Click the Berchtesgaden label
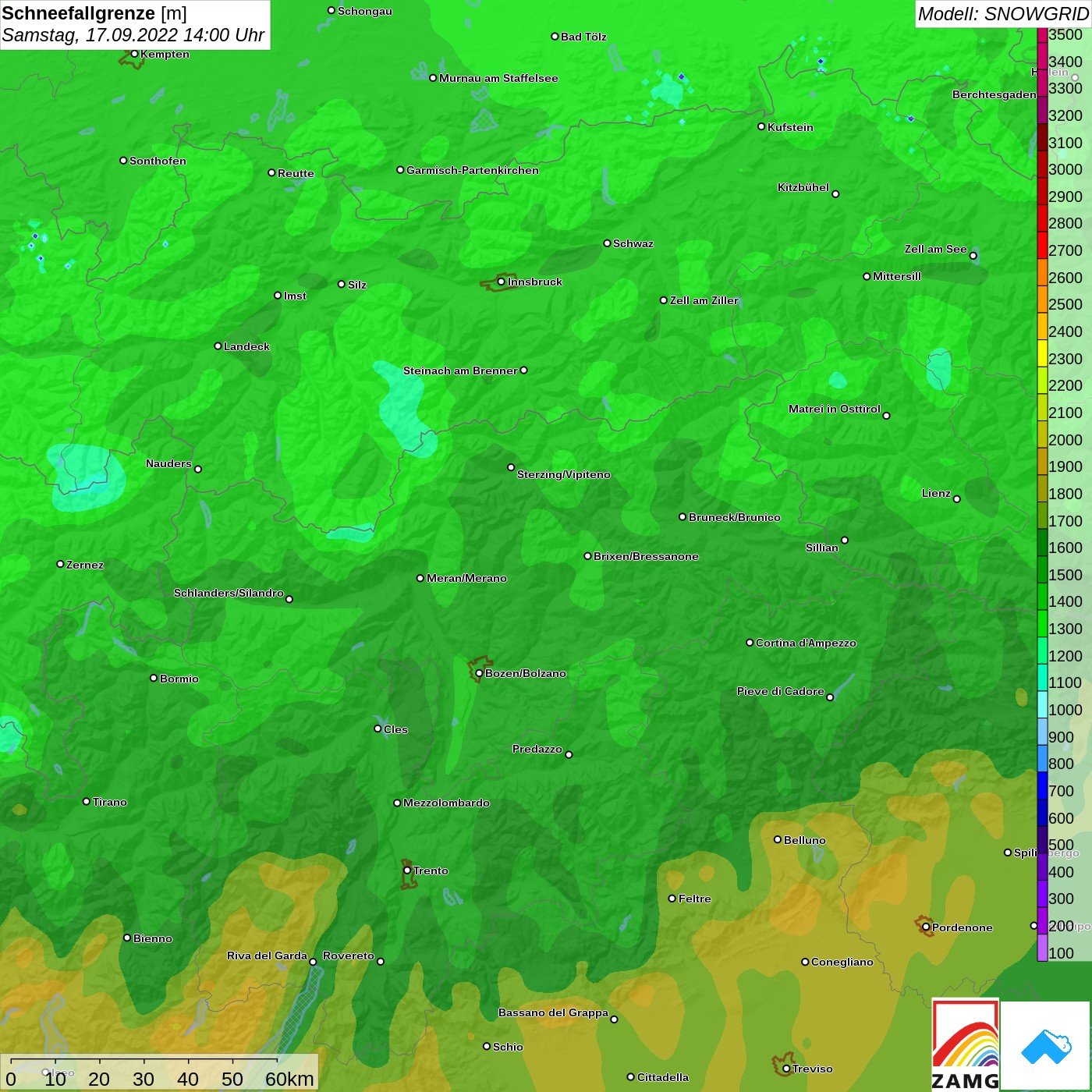 (994, 94)
